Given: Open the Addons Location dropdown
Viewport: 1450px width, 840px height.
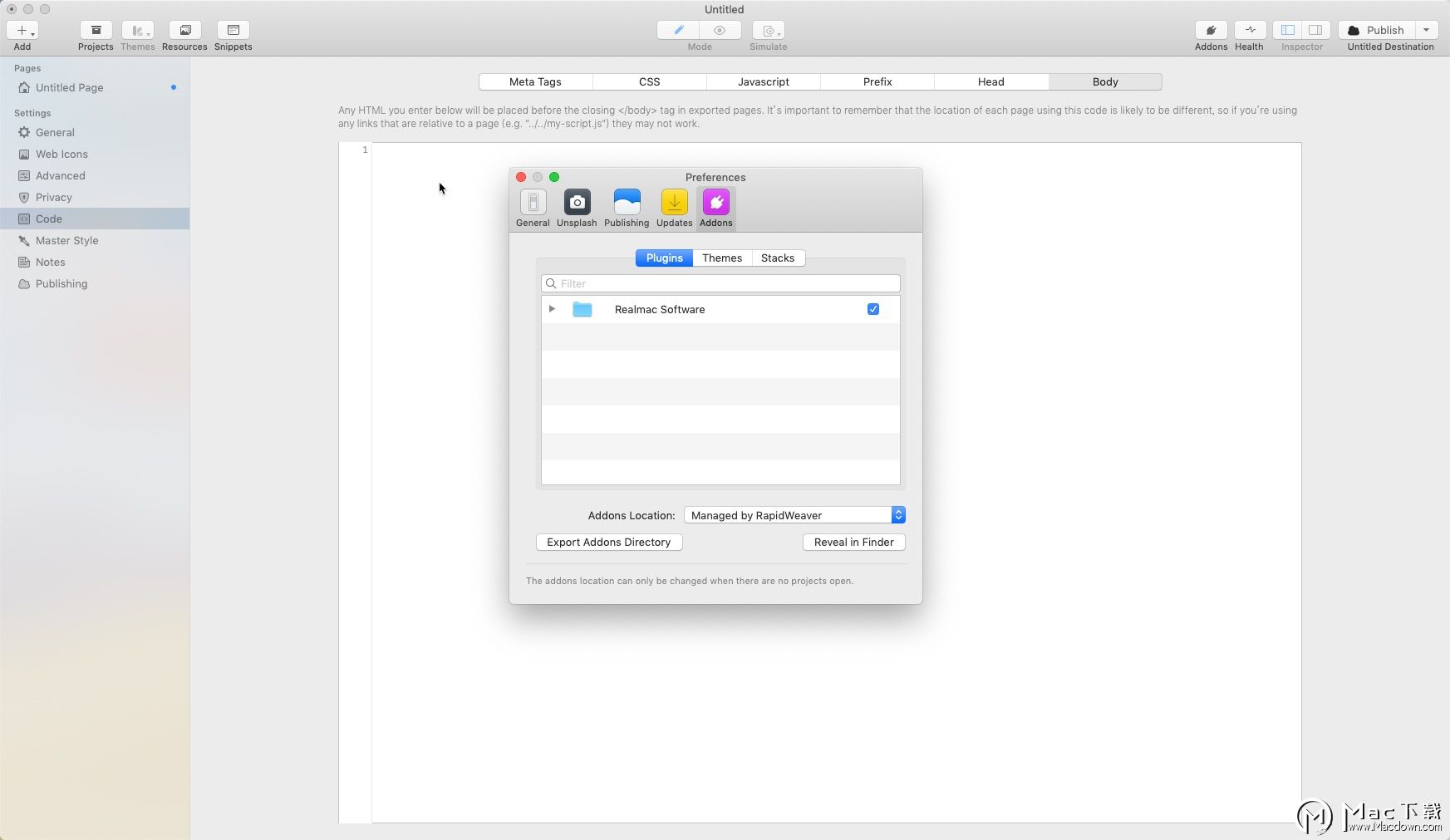Looking at the screenshot, I should pos(794,515).
